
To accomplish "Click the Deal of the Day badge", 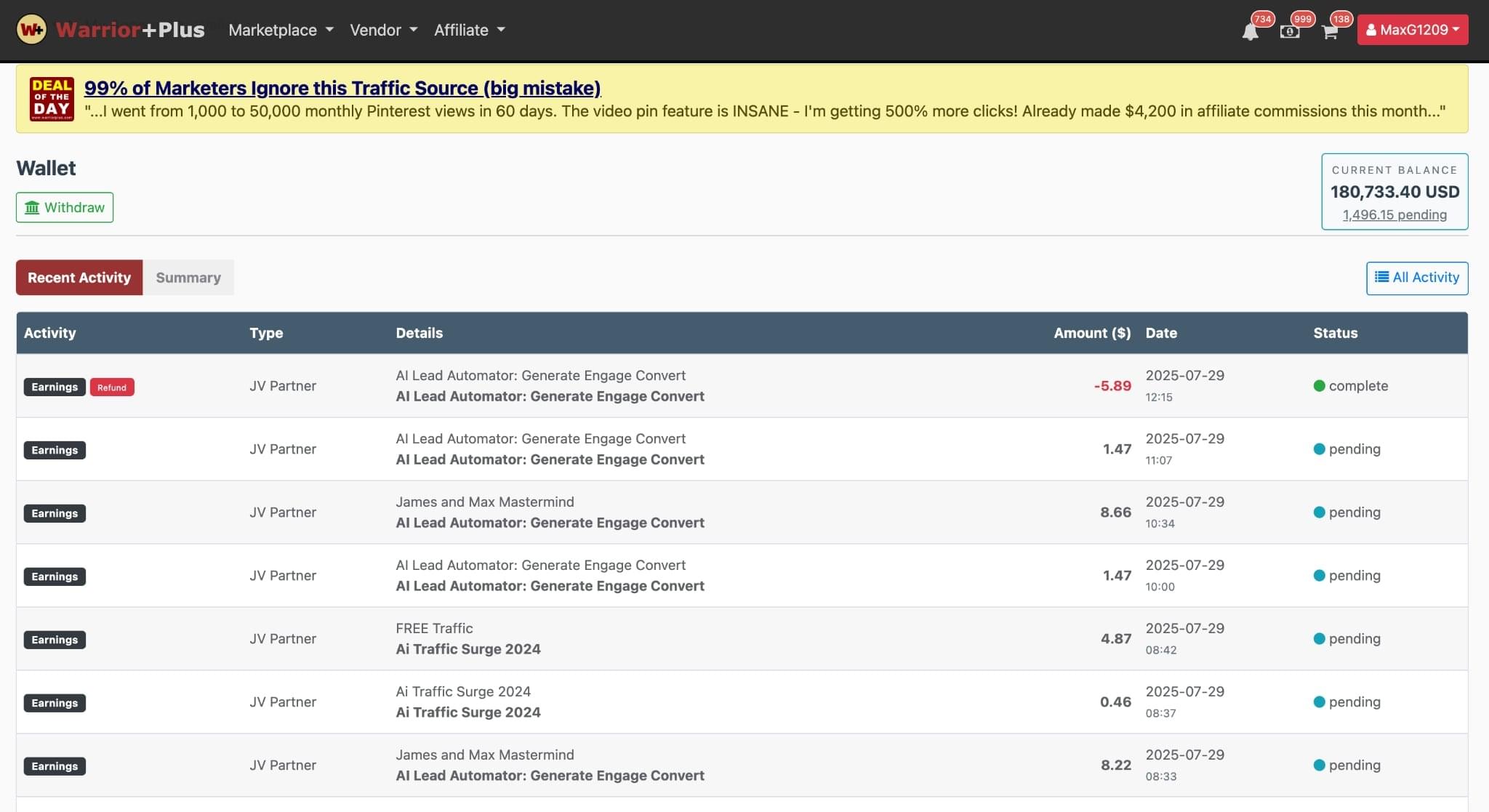I will point(52,98).
